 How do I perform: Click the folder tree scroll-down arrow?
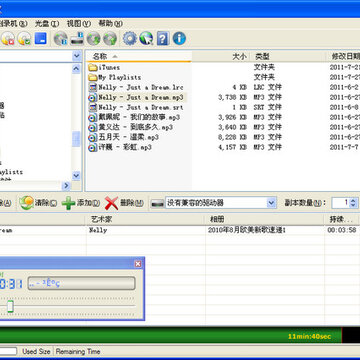[76, 176]
